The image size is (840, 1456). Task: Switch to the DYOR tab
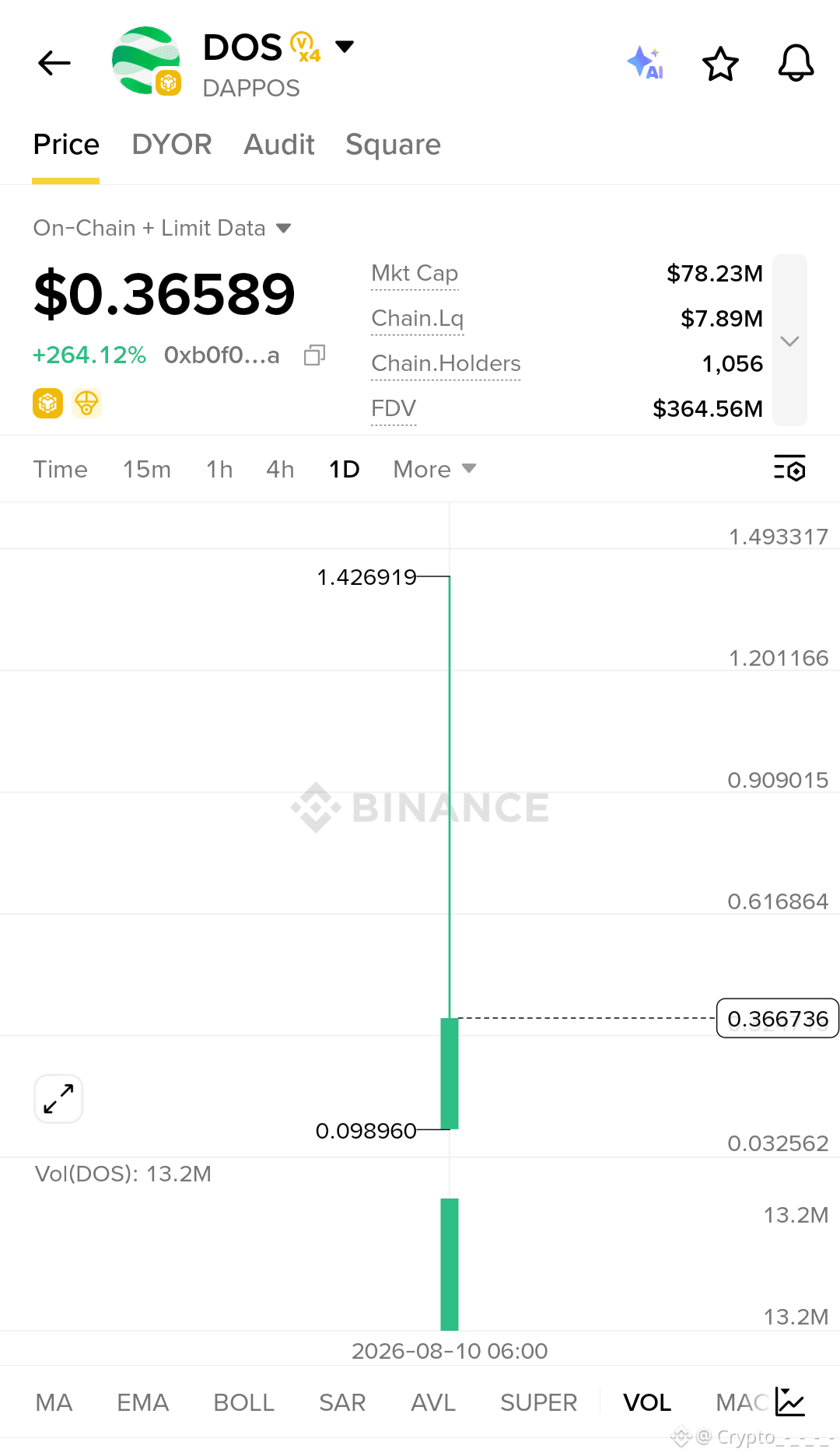pyautogui.click(x=172, y=145)
